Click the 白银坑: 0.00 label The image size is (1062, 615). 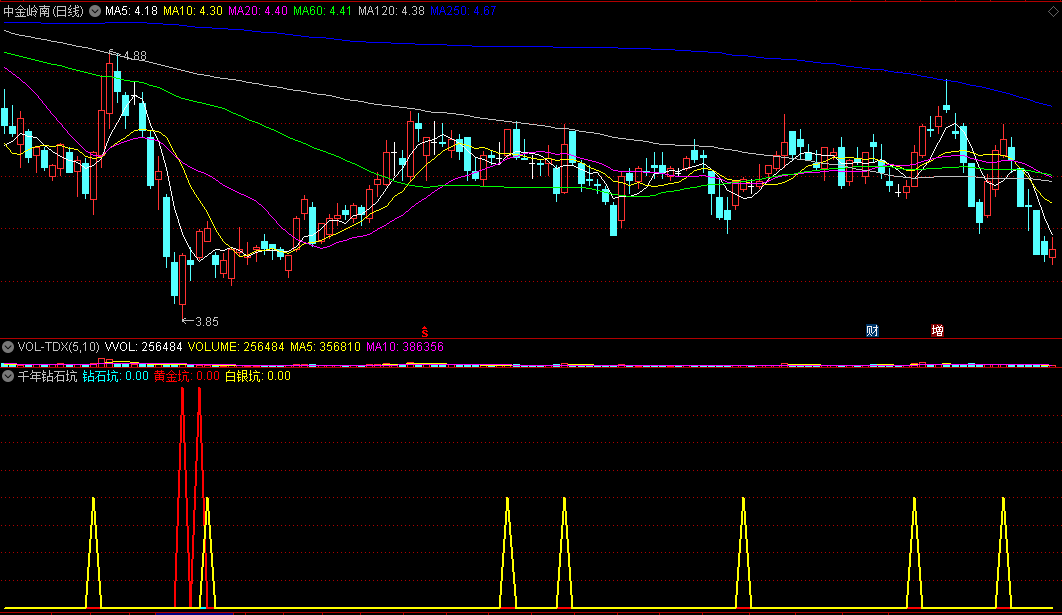tap(258, 376)
